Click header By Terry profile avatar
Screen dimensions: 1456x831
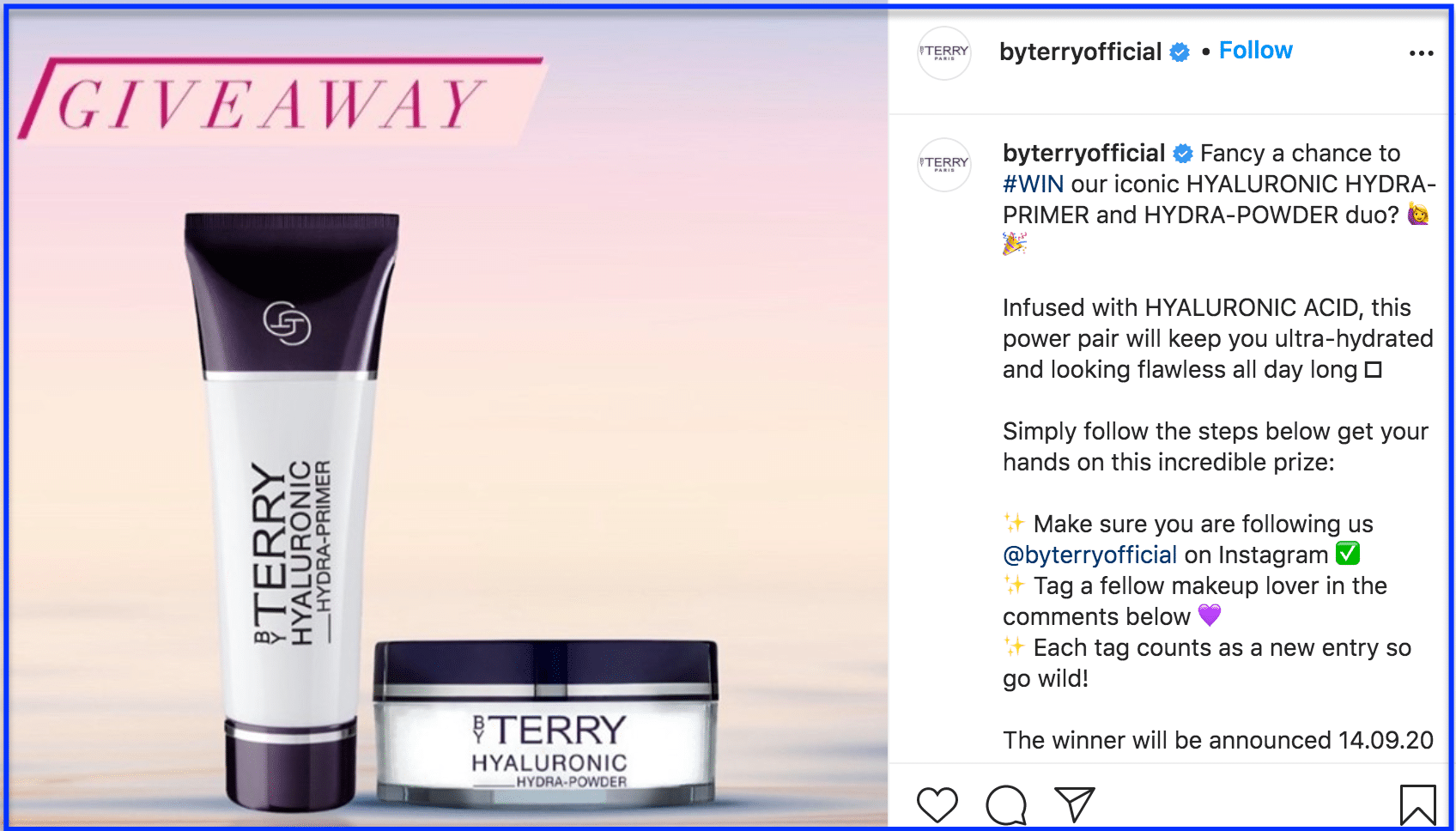coord(944,53)
